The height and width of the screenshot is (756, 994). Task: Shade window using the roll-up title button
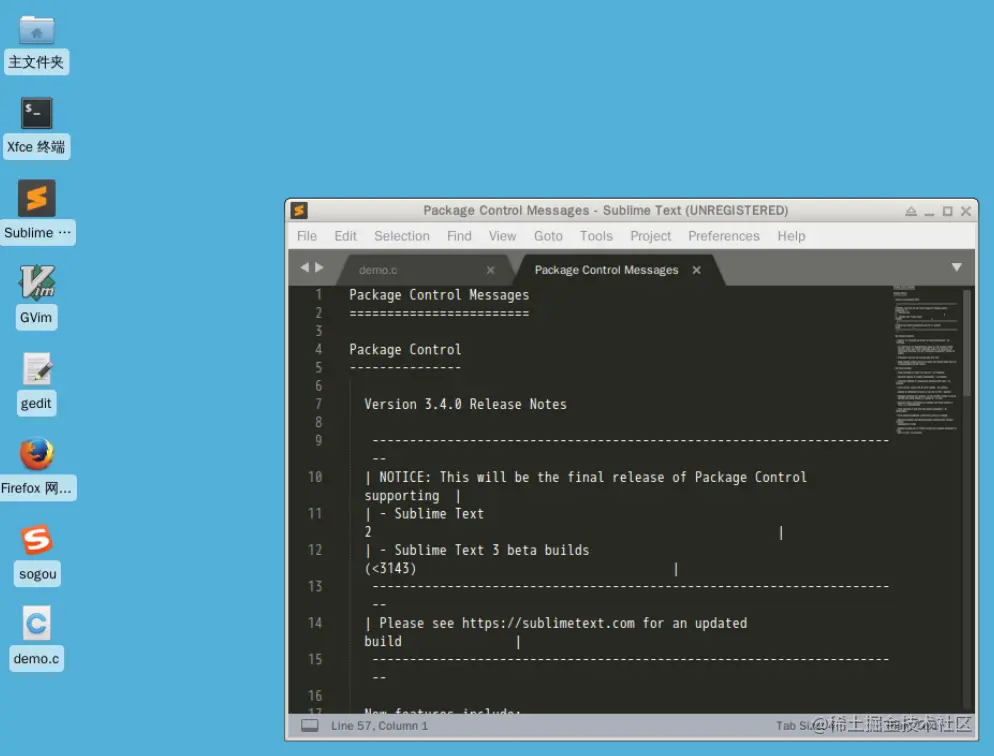[910, 211]
